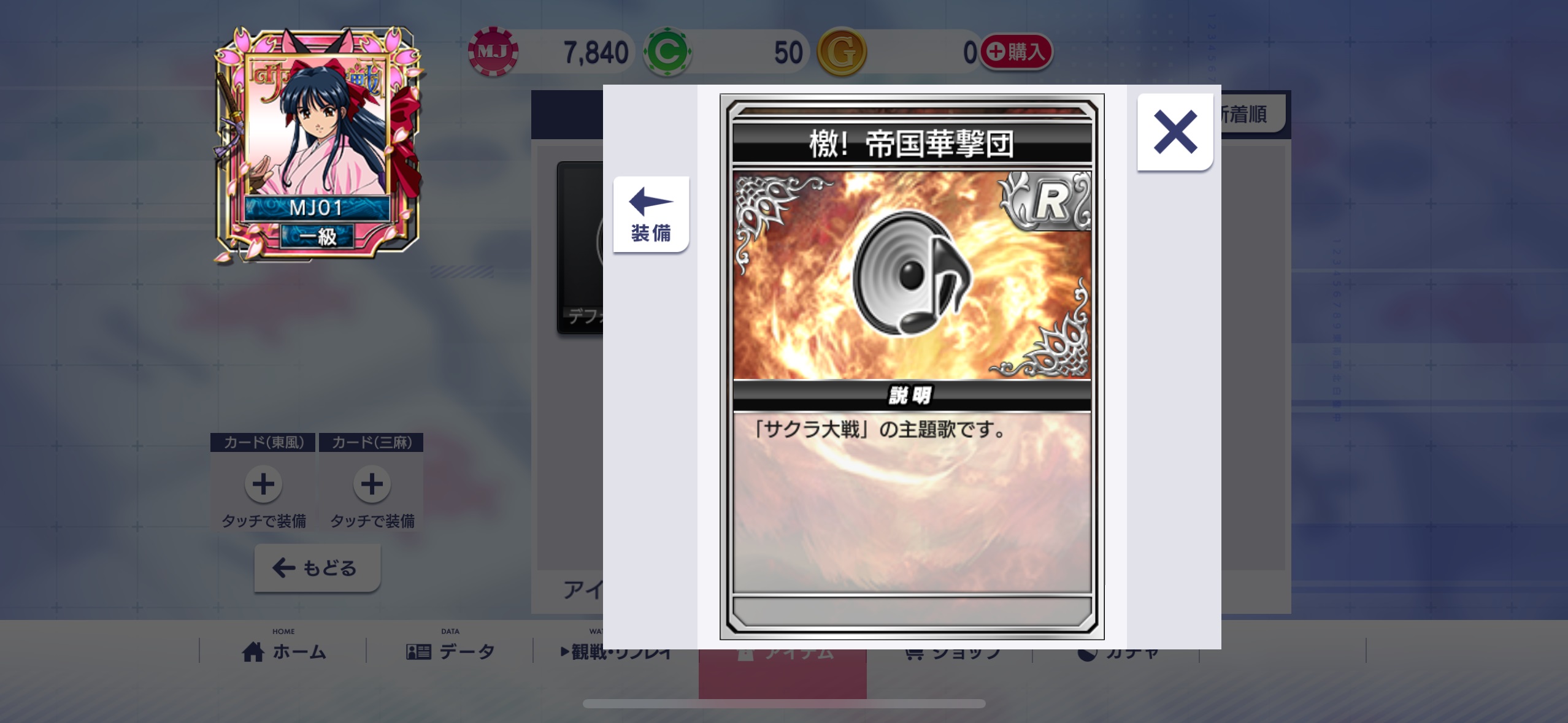
Task: Add a card to カード(東風) slot
Action: point(263,484)
